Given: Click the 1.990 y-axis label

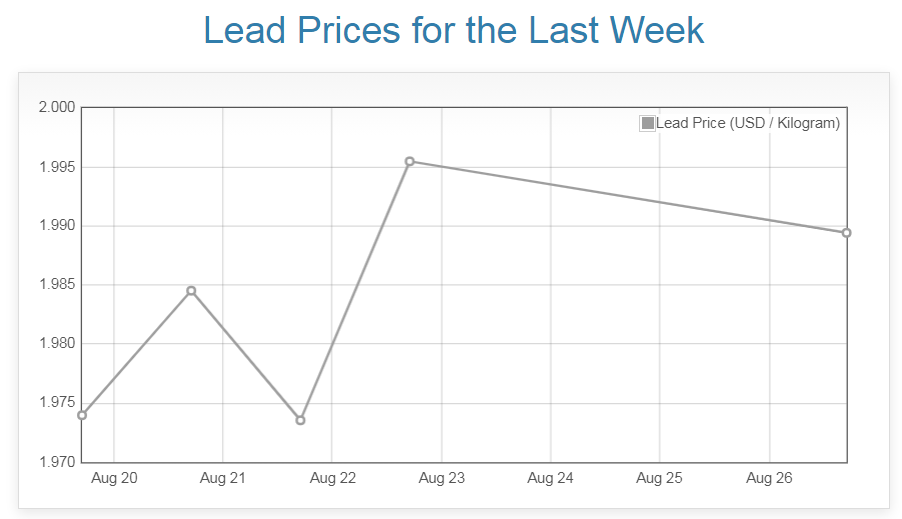Looking at the screenshot, I should pos(56,226).
